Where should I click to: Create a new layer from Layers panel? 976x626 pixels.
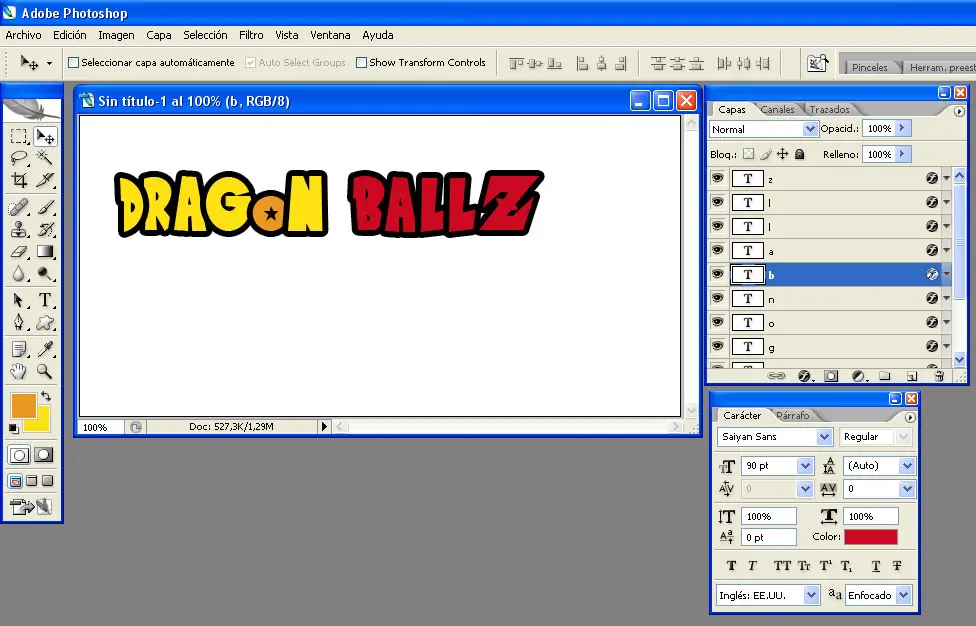(x=912, y=376)
